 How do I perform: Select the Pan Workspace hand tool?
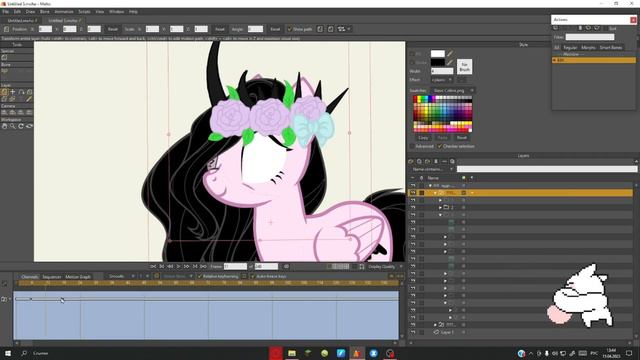tap(4, 126)
